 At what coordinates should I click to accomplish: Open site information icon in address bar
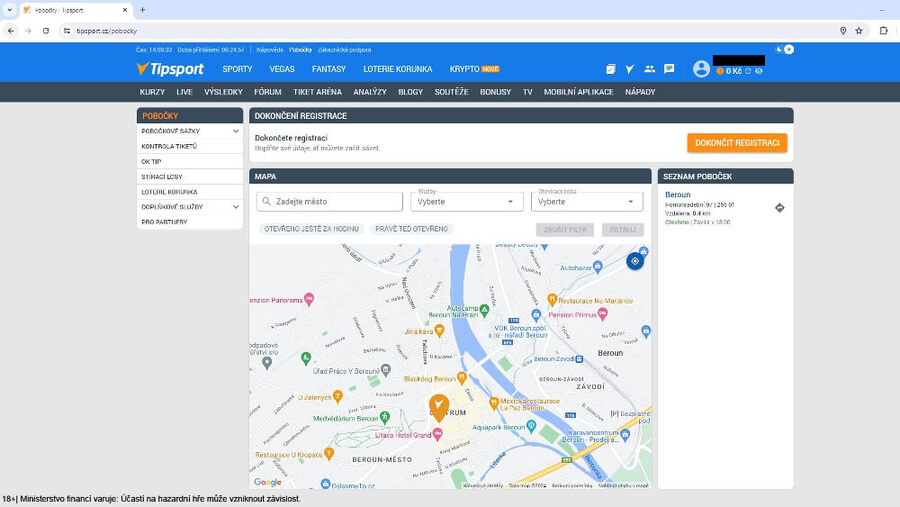(67, 31)
